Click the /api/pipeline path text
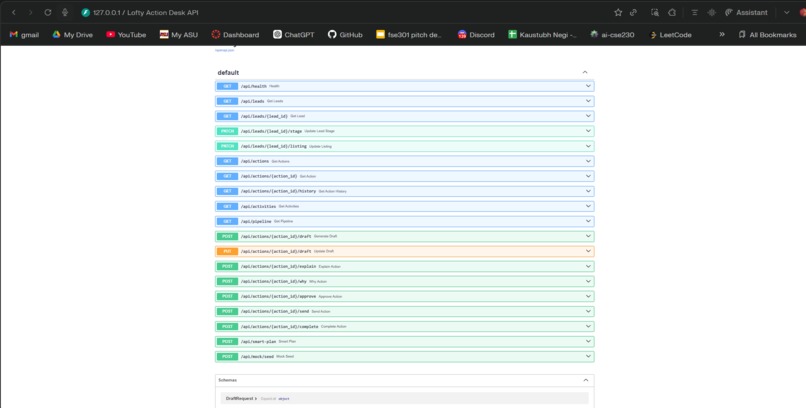The width and height of the screenshot is (806, 408). (x=255, y=221)
